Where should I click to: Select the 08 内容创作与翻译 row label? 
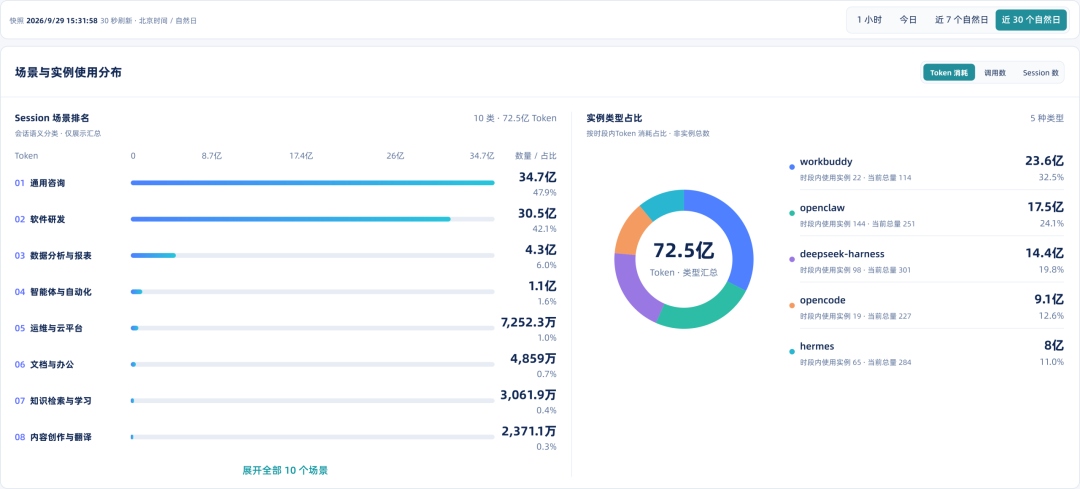click(x=53, y=437)
